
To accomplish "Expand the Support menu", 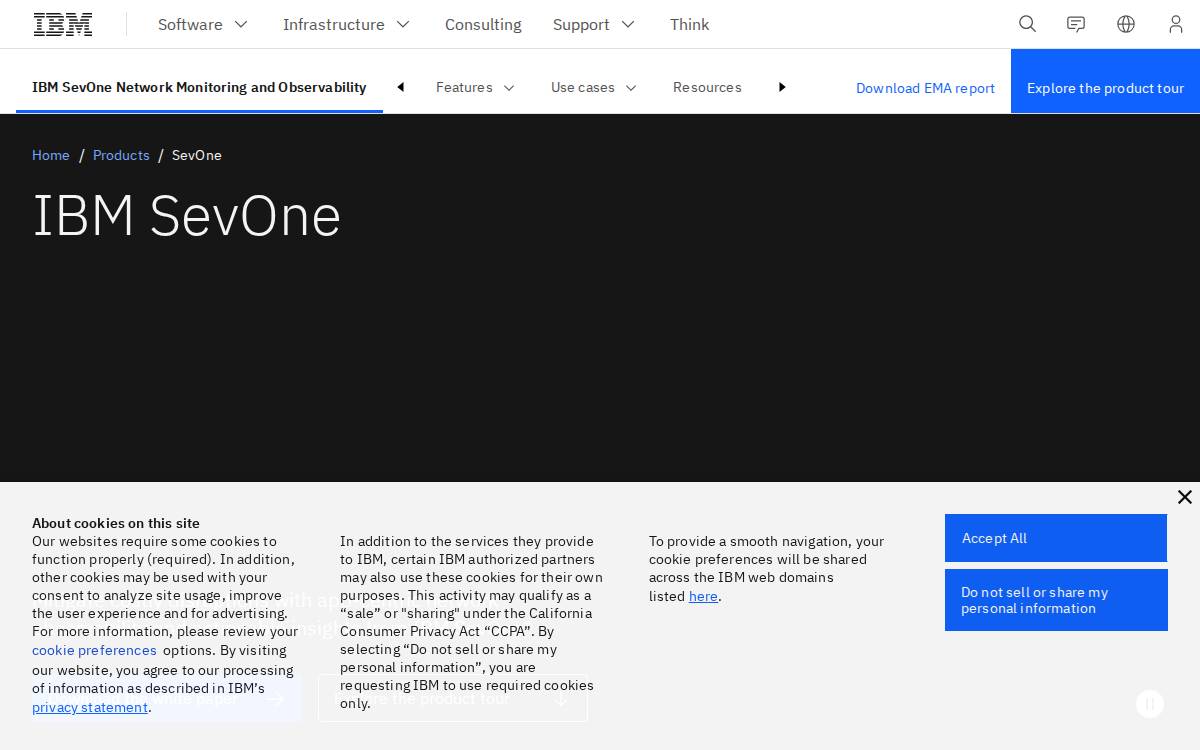I will (x=594, y=24).
